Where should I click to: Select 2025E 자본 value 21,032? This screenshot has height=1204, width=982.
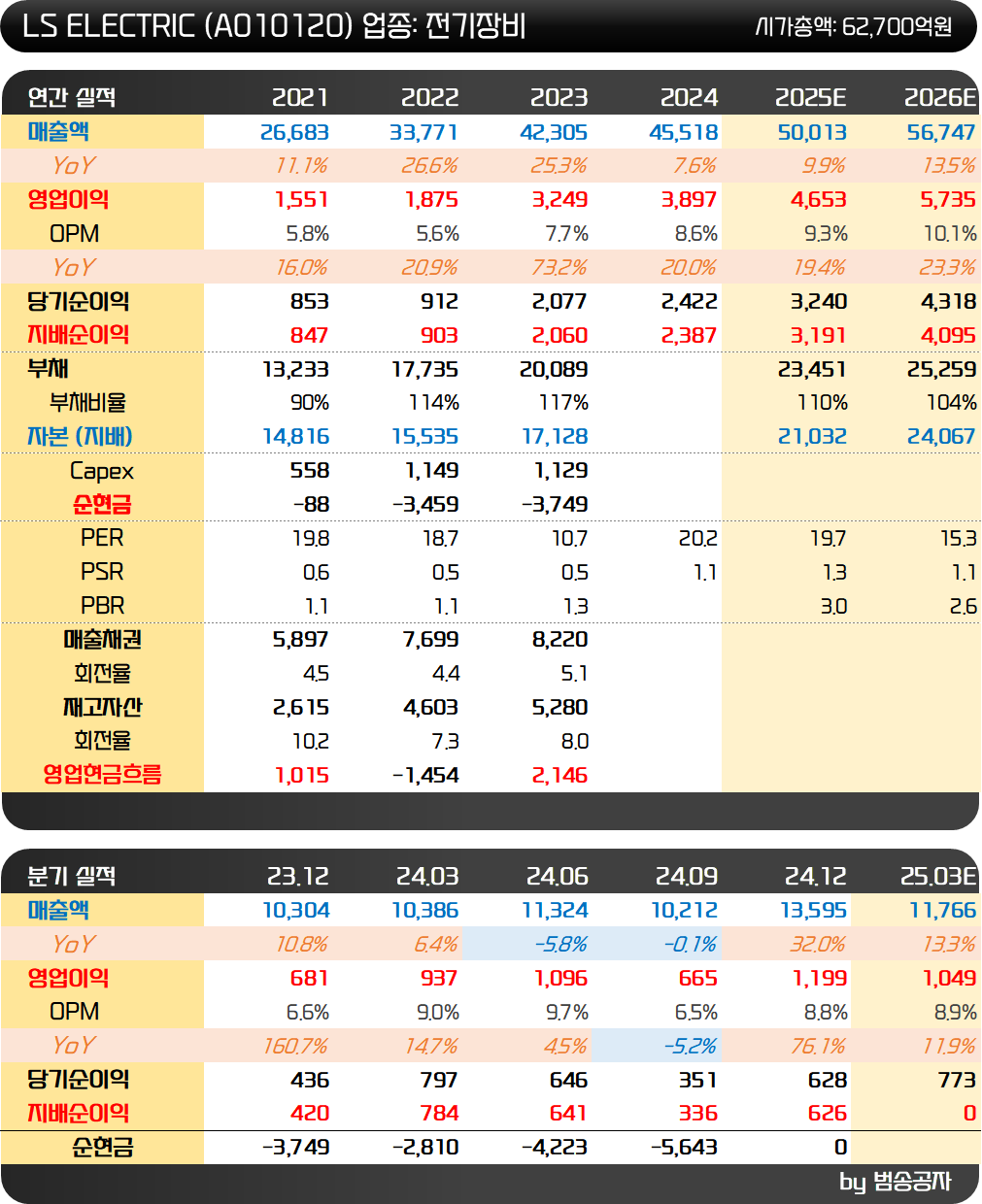click(812, 437)
